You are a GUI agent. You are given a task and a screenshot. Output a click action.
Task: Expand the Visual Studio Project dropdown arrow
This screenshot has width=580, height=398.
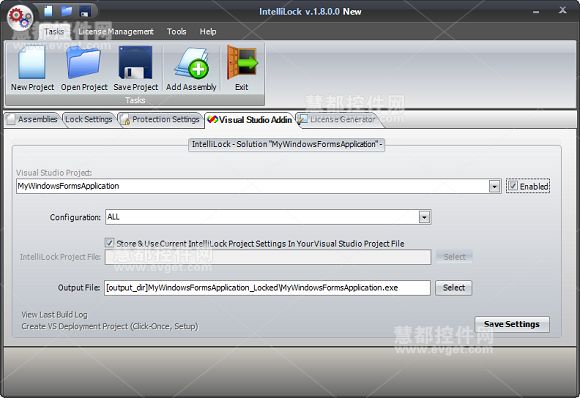(x=495, y=186)
